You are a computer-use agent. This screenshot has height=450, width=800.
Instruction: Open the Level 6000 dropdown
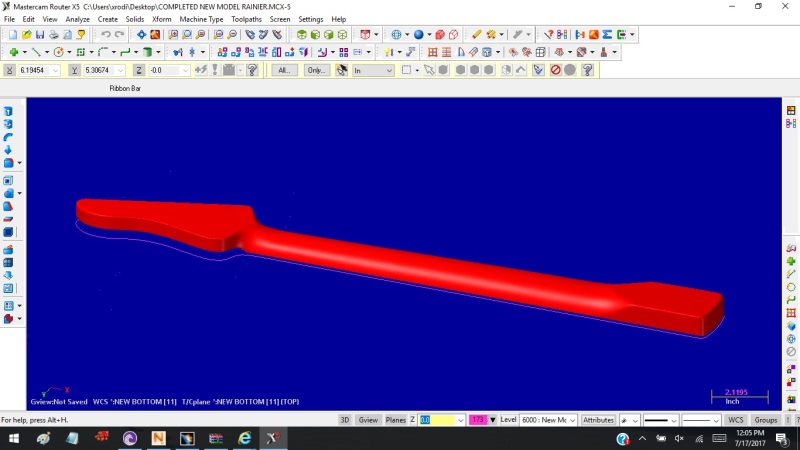coord(572,420)
